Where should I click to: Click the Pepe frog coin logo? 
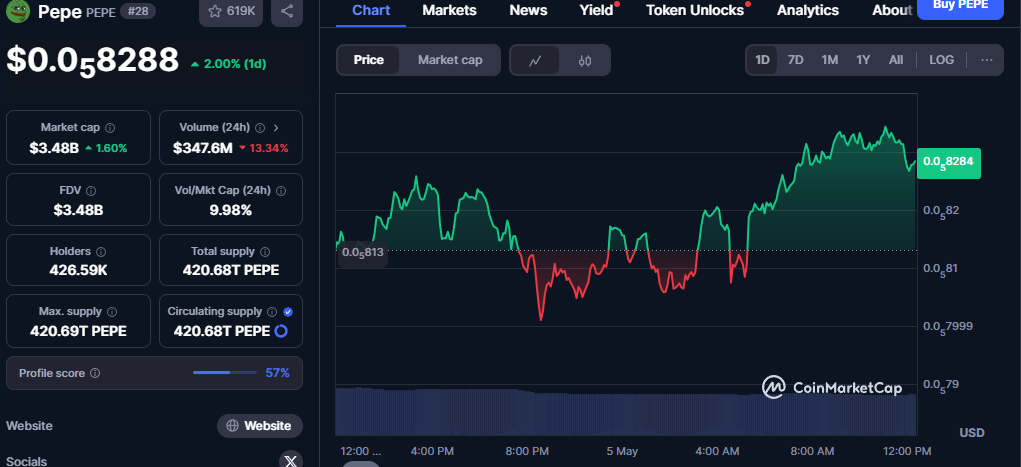[x=18, y=10]
